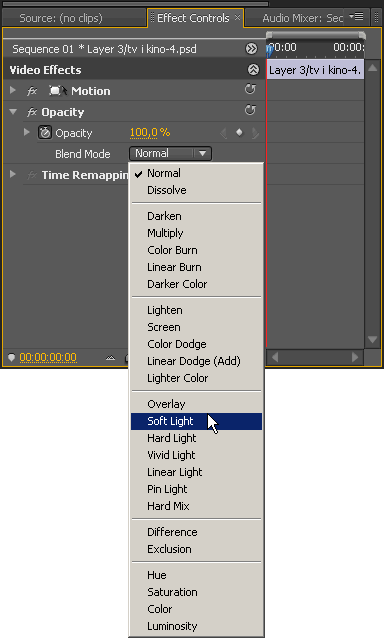384x638 pixels.
Task: Click the Video Effects heading
Action: 46,70
